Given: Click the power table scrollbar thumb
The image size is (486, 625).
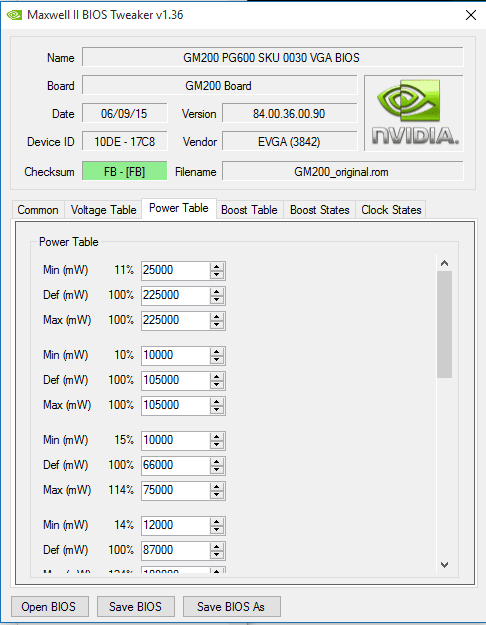Looking at the screenshot, I should coord(445,324).
